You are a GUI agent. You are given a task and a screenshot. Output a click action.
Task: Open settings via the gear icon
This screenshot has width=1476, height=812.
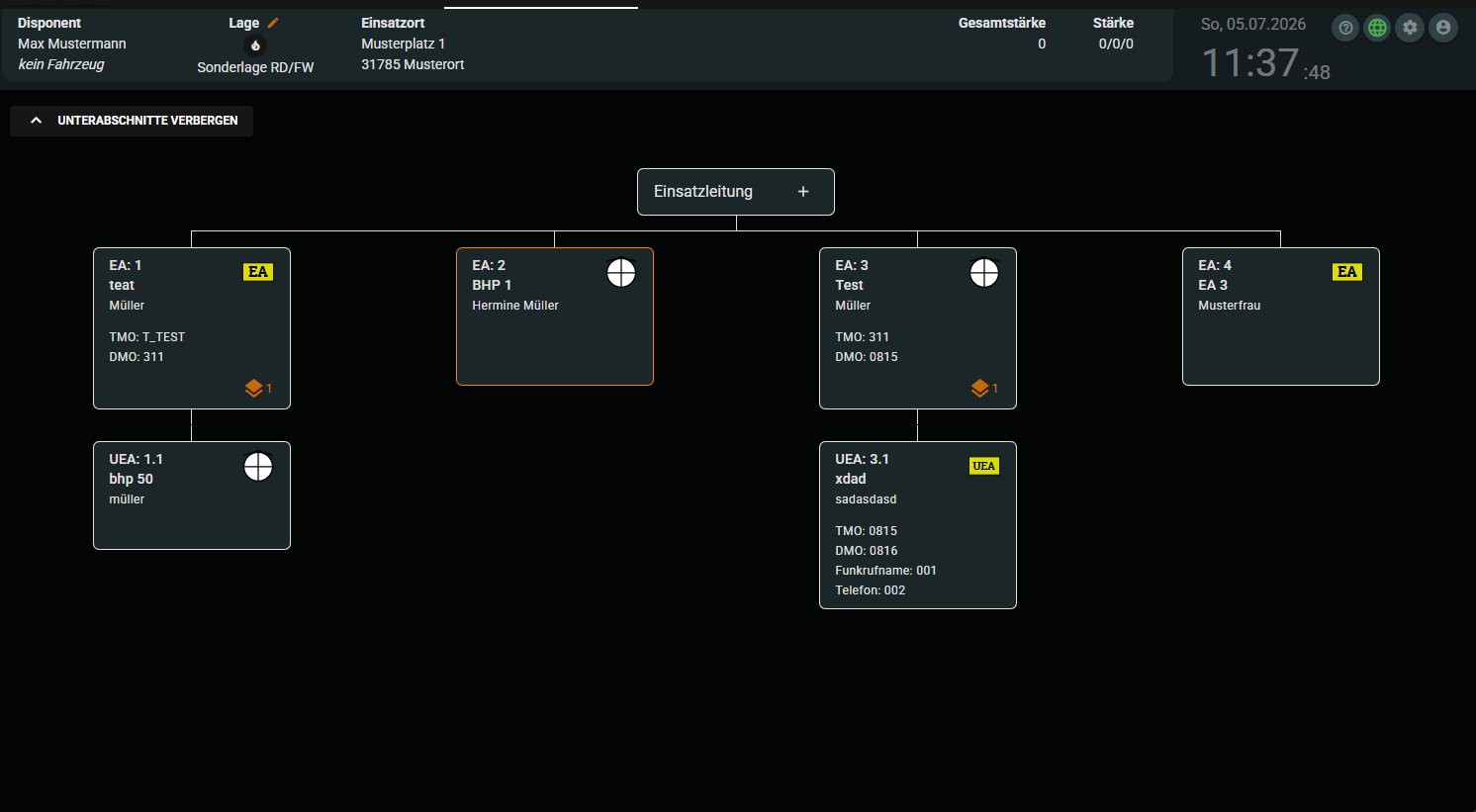[1411, 28]
